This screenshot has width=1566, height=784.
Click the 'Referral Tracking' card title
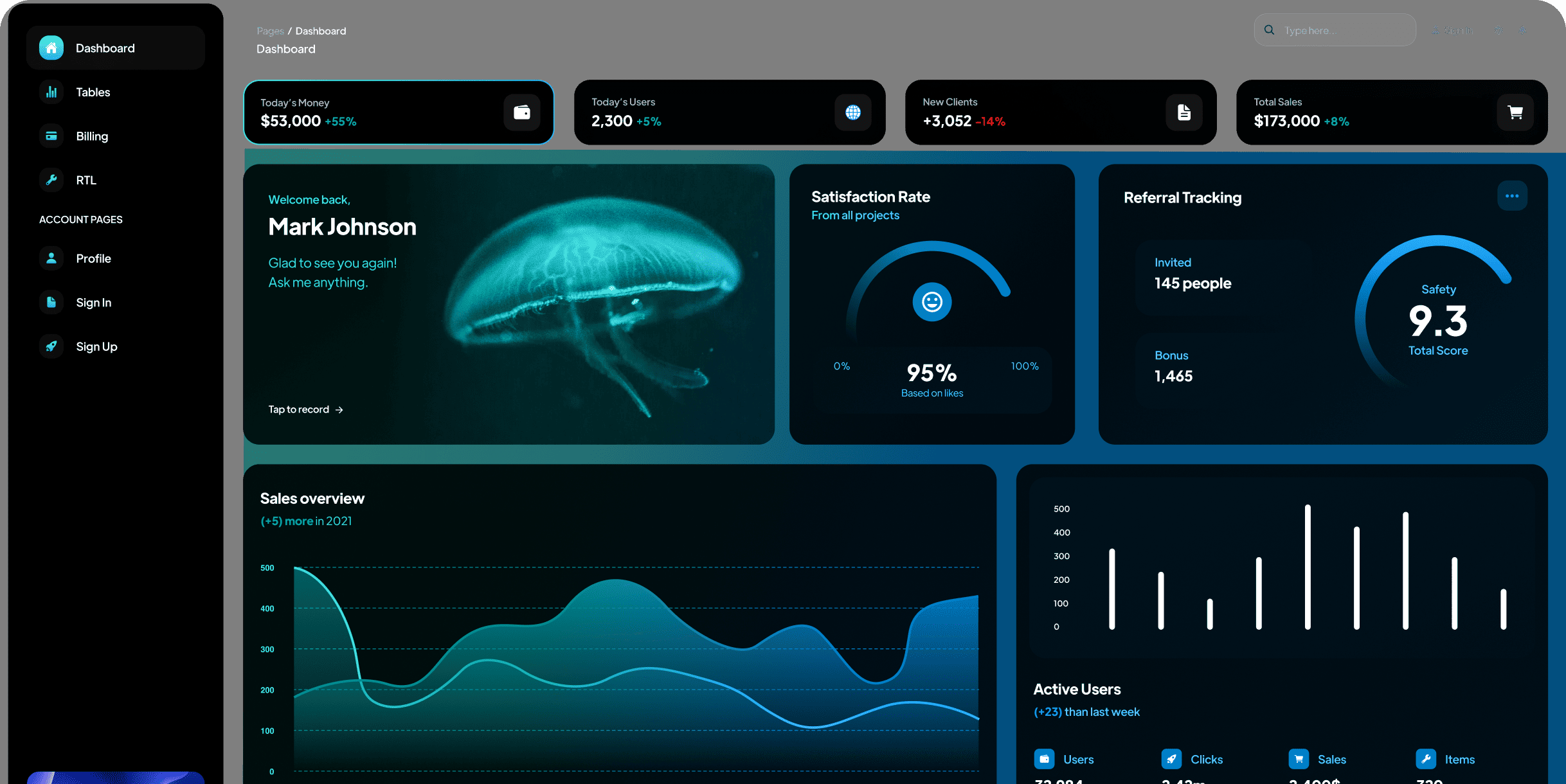point(1183,198)
